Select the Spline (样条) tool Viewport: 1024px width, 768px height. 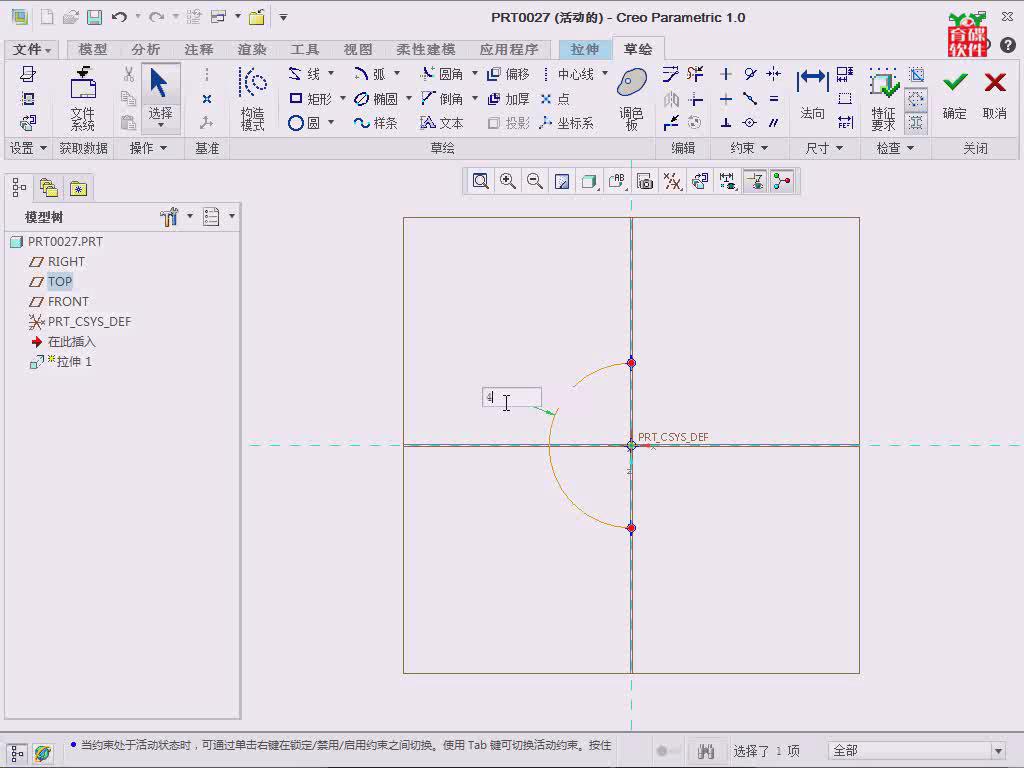[x=376, y=123]
